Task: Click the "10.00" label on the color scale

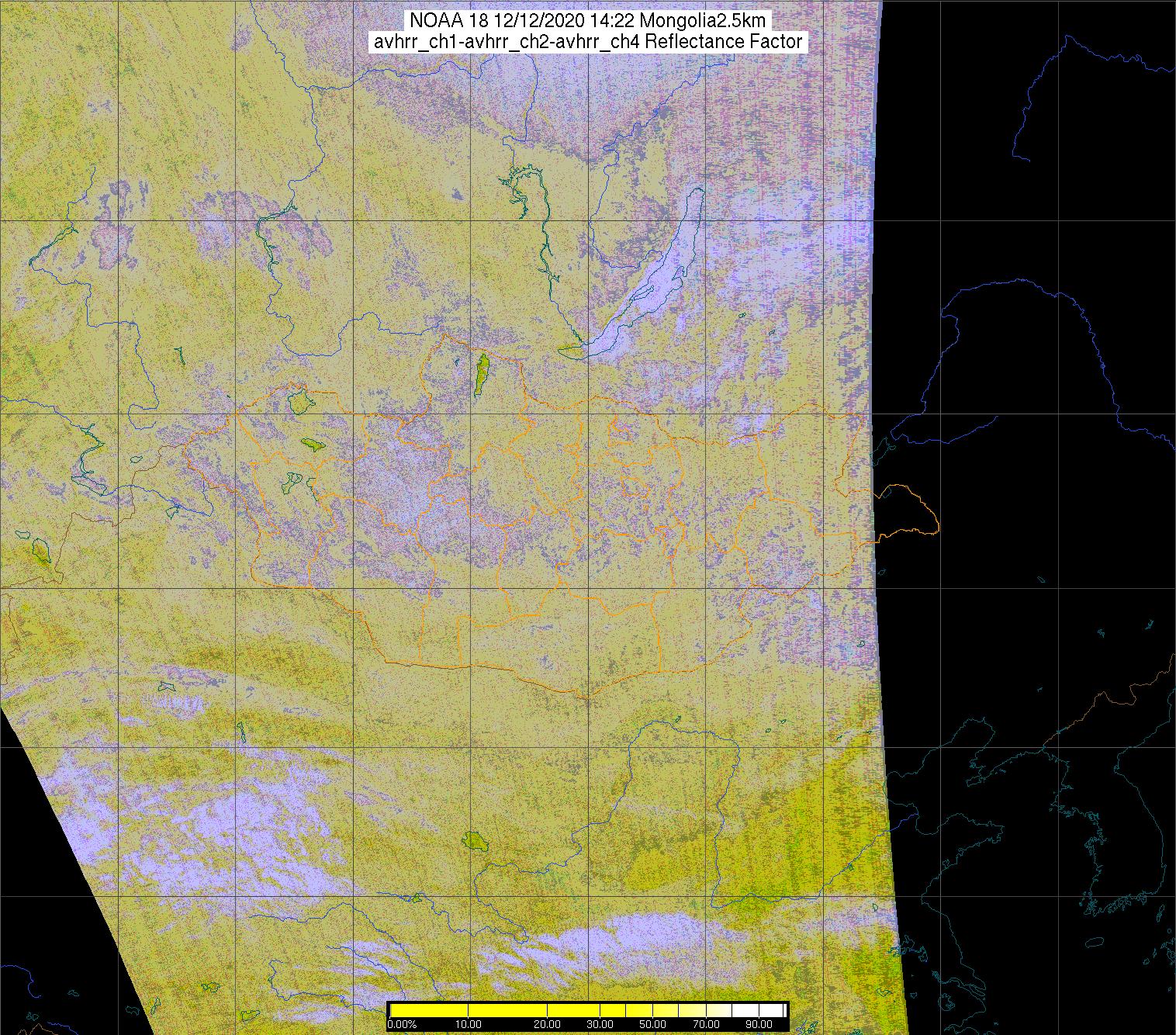Action: (x=469, y=1024)
